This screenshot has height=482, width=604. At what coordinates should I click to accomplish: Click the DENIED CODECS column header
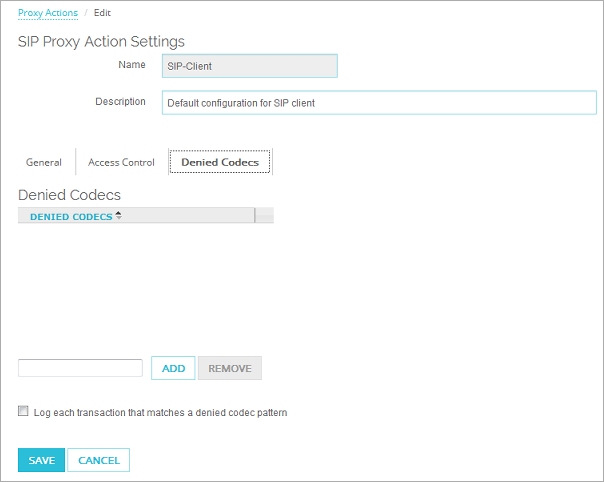coord(70,216)
